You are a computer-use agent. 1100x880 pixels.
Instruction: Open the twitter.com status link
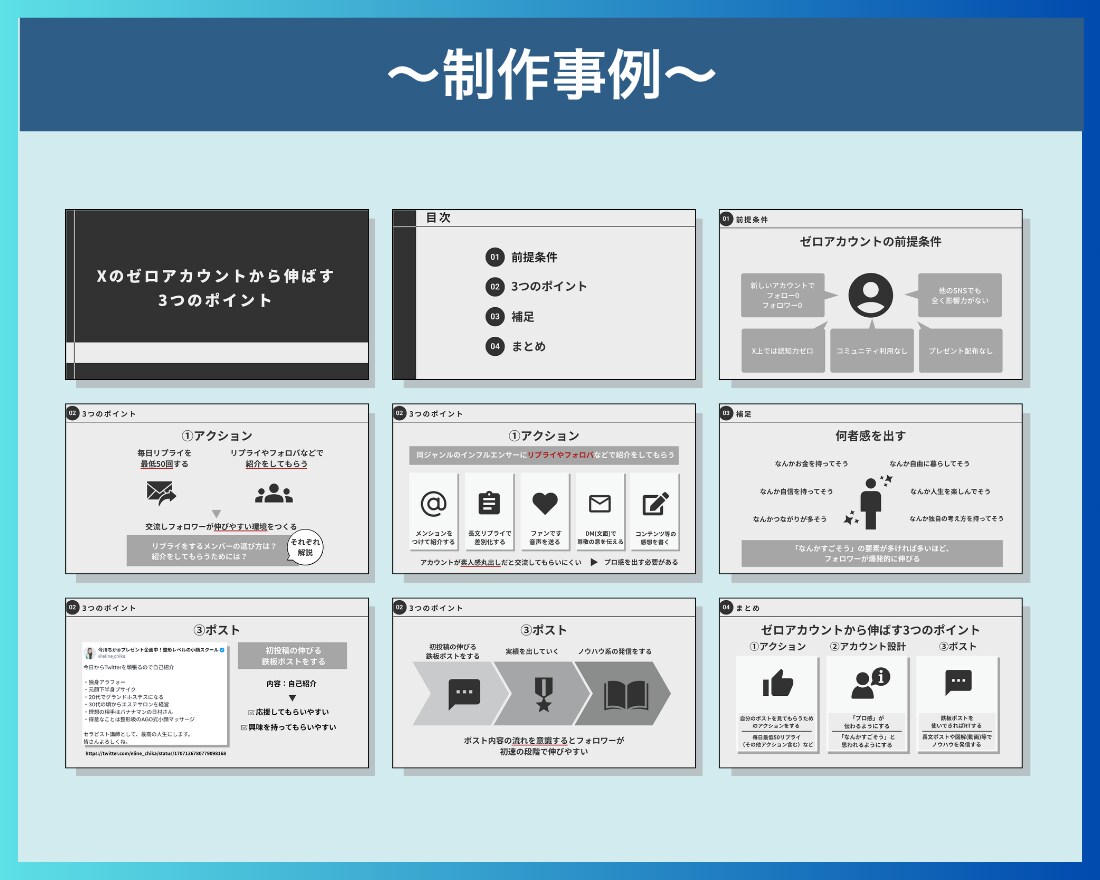(156, 754)
